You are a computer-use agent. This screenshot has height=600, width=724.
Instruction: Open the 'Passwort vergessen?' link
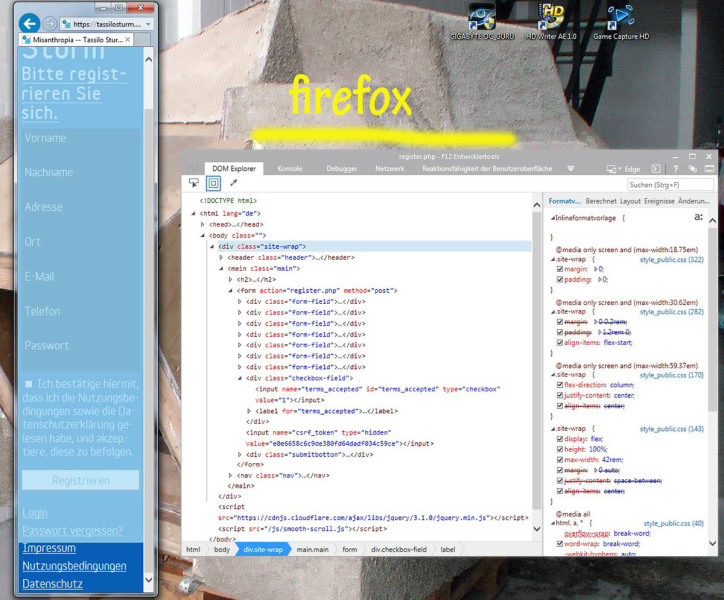[x=73, y=530]
